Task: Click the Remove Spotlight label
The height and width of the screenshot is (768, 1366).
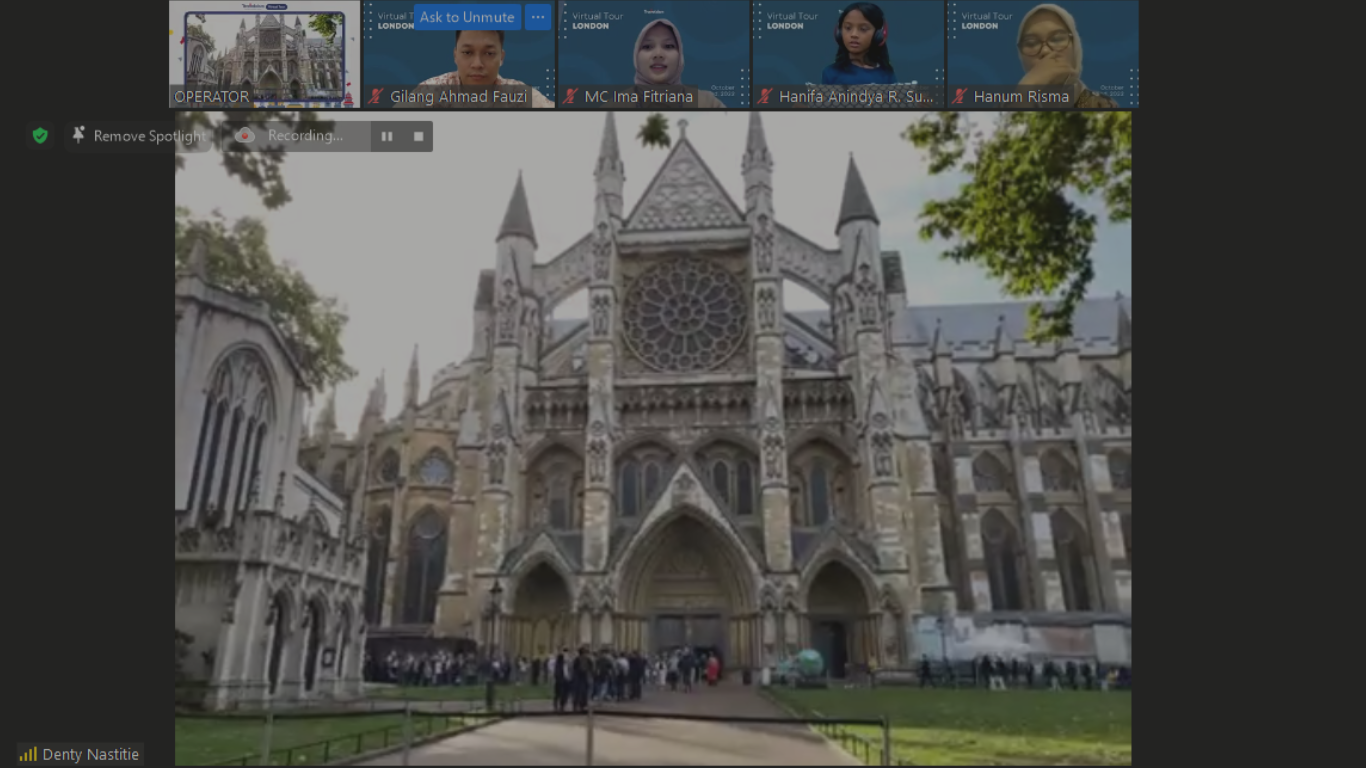Action: (149, 136)
